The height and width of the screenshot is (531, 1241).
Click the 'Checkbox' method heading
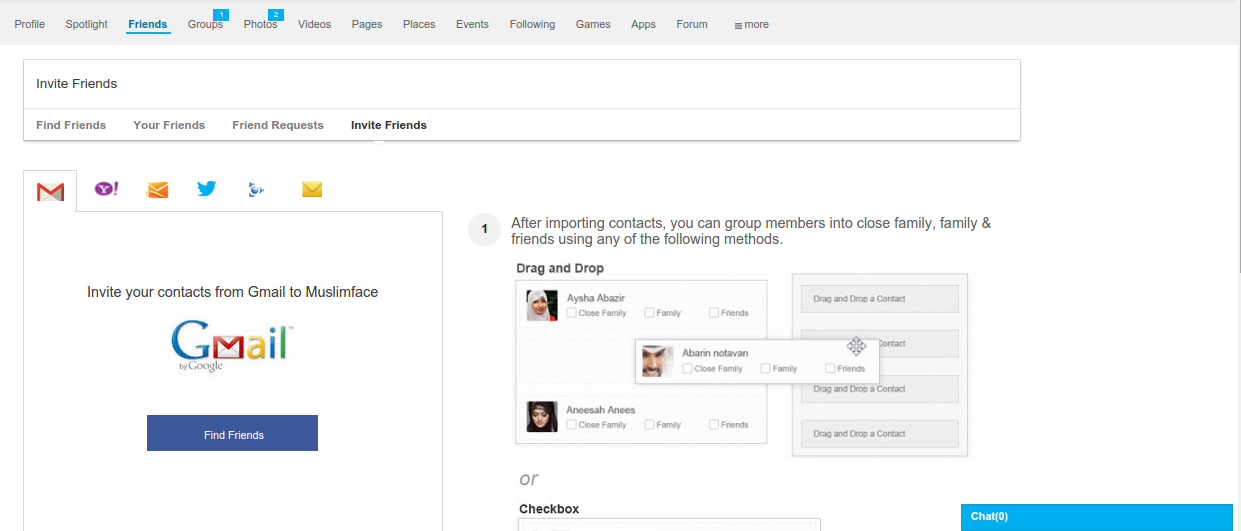(x=549, y=509)
